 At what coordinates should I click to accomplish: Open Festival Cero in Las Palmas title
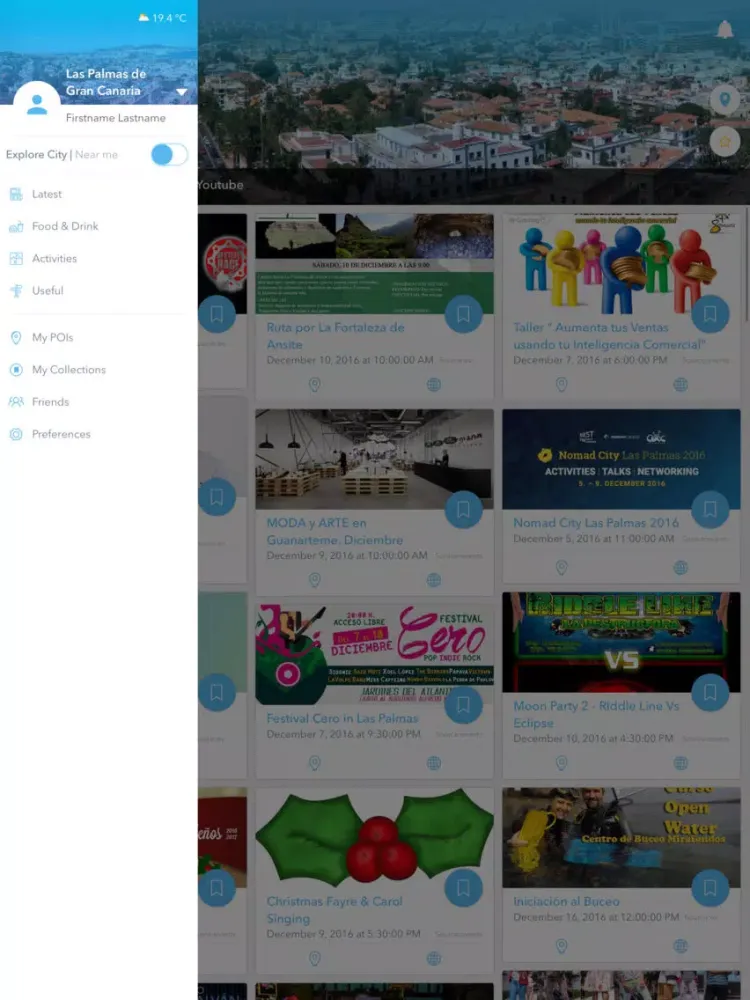click(342, 718)
